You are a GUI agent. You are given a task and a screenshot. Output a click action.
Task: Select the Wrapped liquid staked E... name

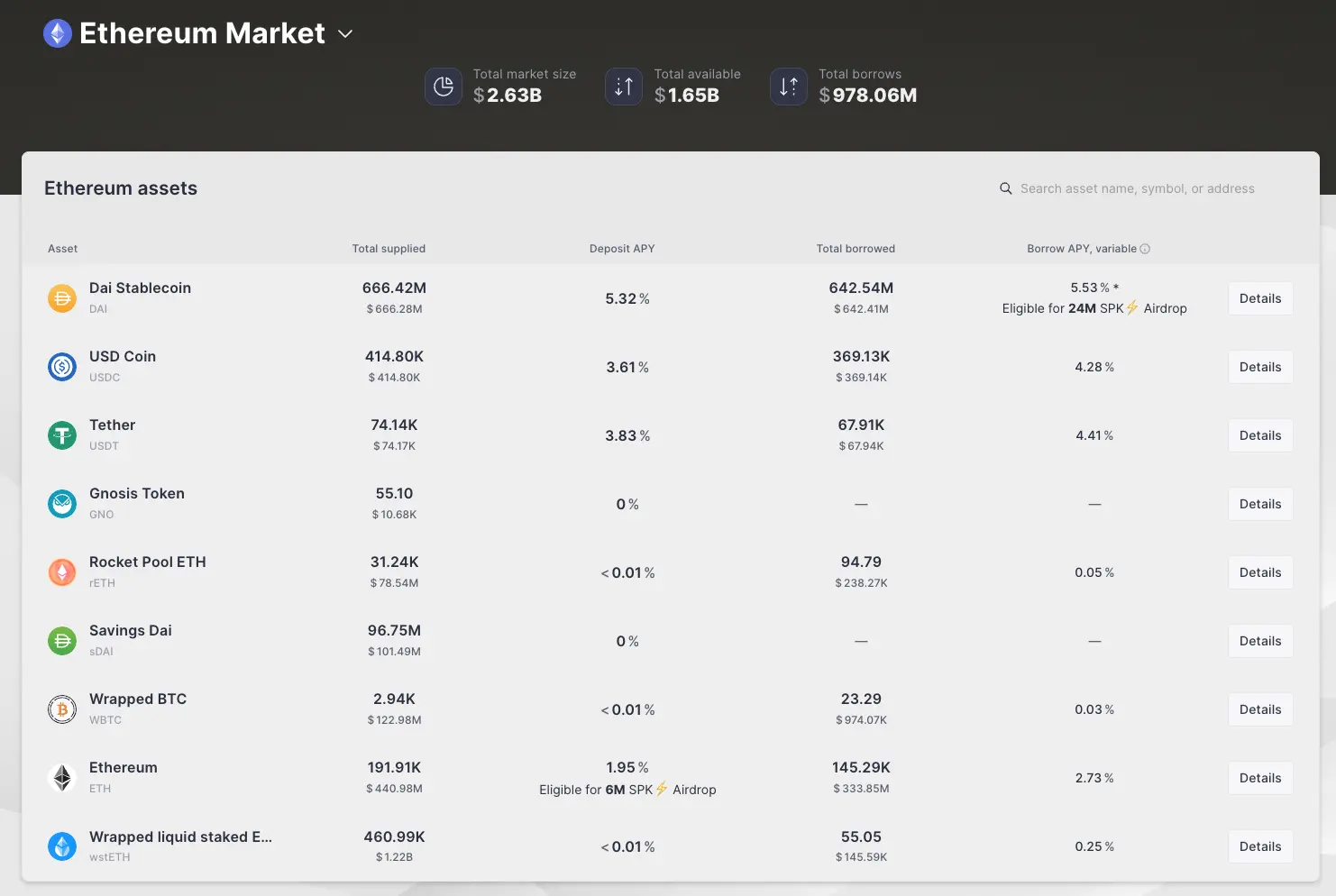[180, 837]
